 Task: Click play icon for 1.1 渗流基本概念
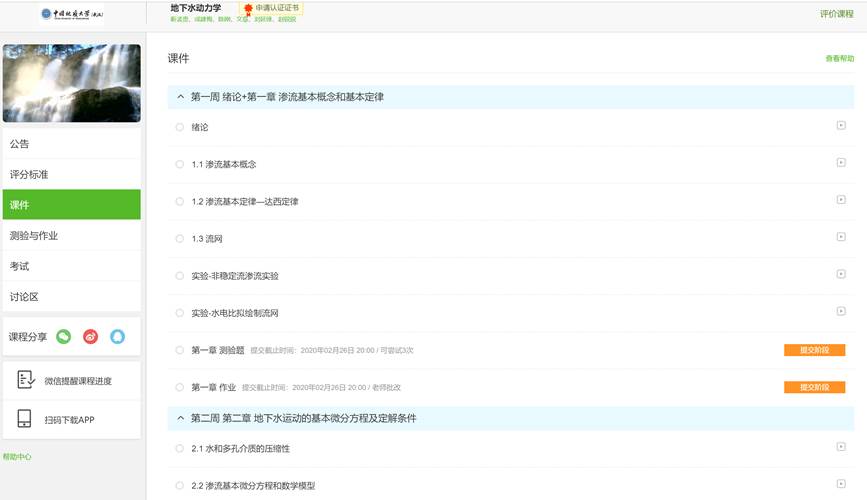pos(841,163)
